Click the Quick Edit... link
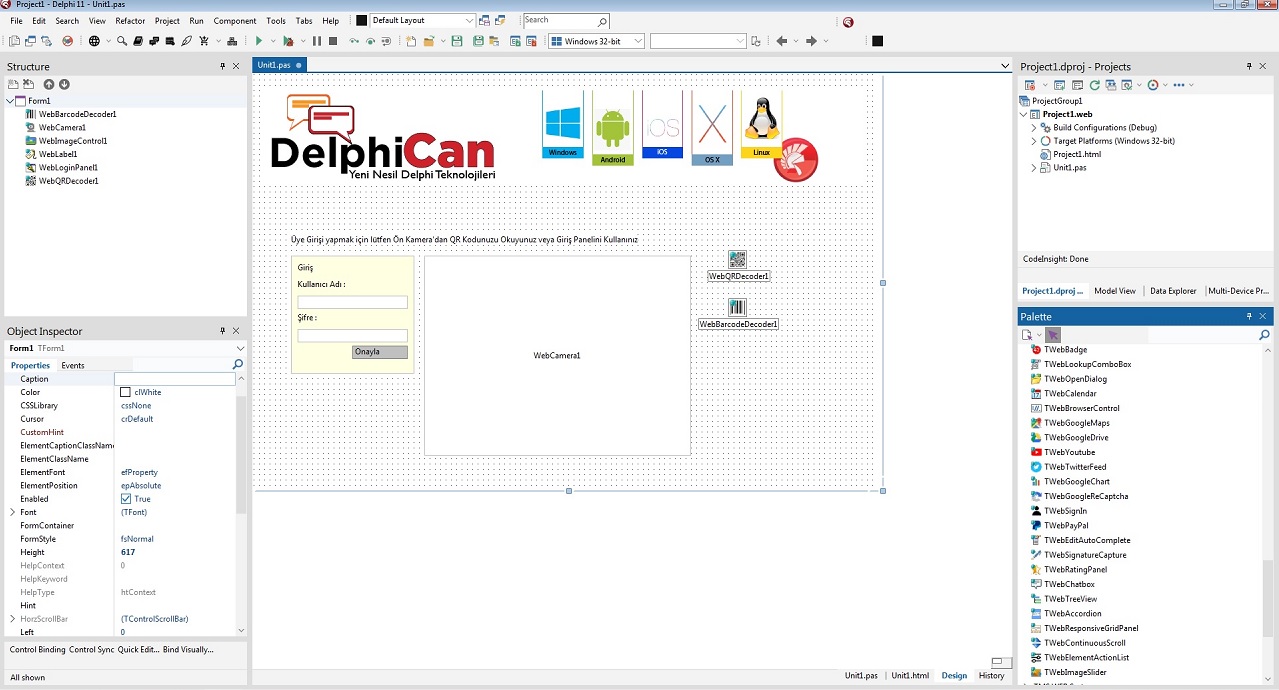 pos(138,650)
